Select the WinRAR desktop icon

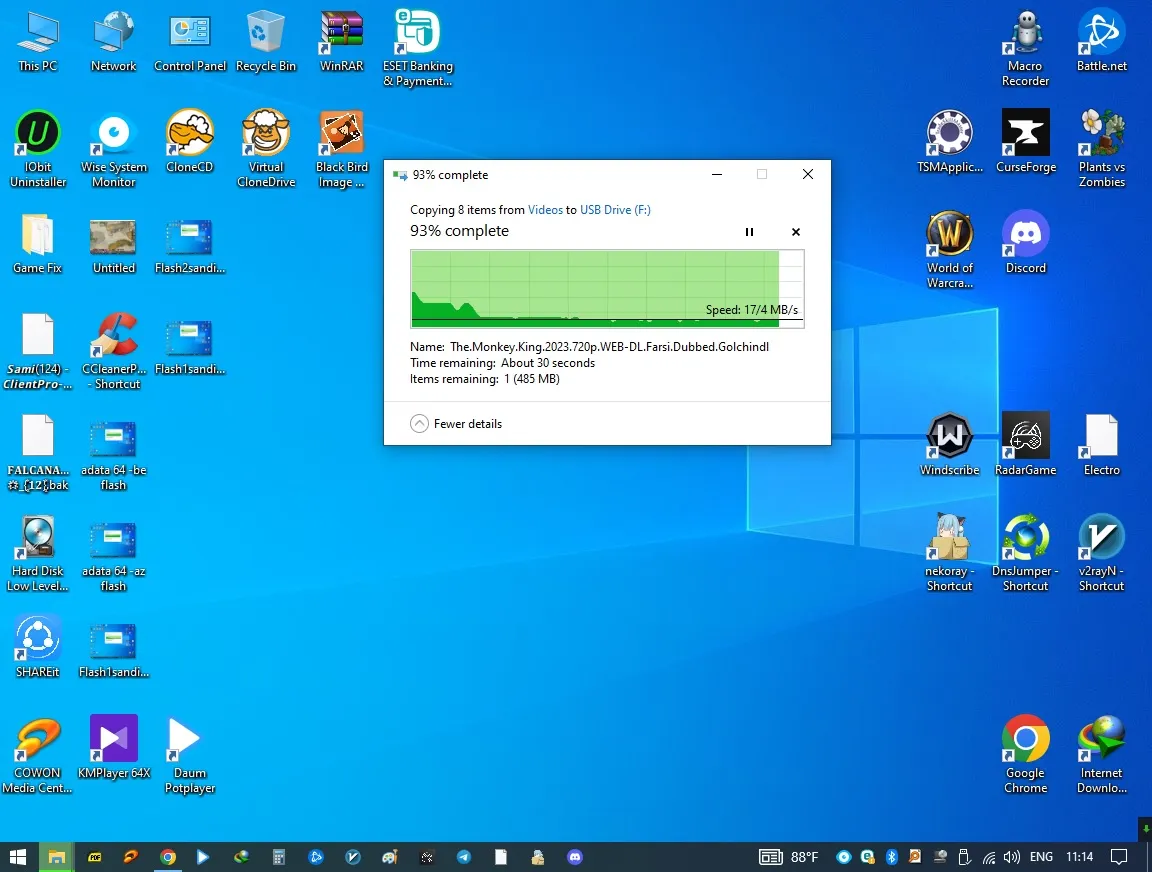(342, 41)
